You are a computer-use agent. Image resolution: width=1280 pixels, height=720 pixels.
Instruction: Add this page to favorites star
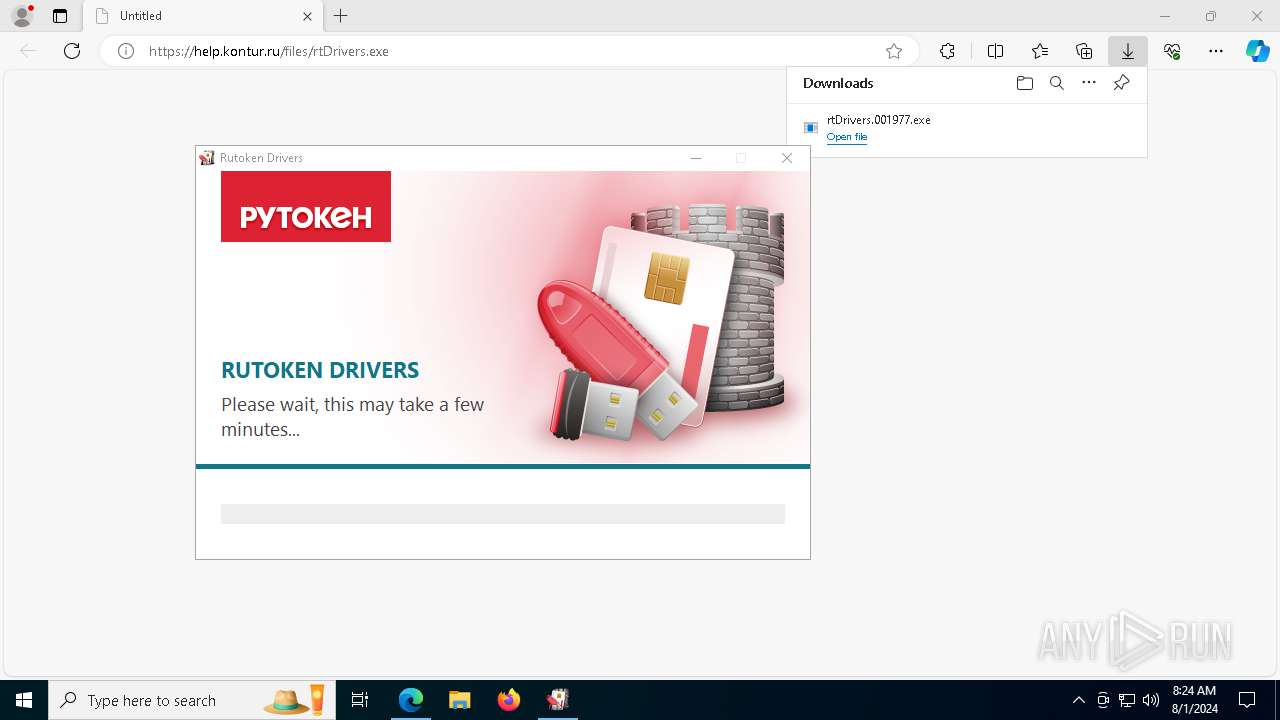[894, 51]
